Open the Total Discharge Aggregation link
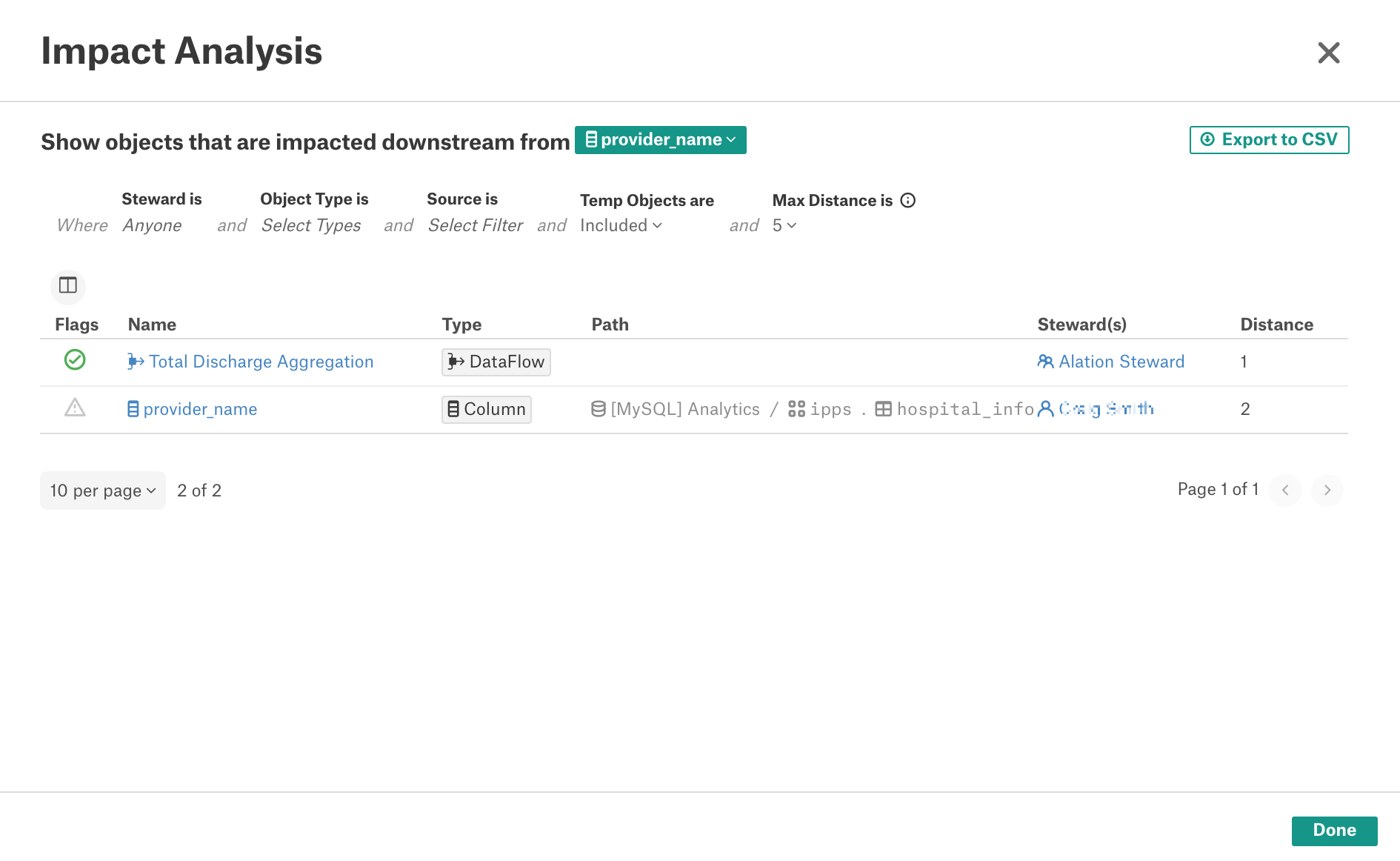 [261, 362]
